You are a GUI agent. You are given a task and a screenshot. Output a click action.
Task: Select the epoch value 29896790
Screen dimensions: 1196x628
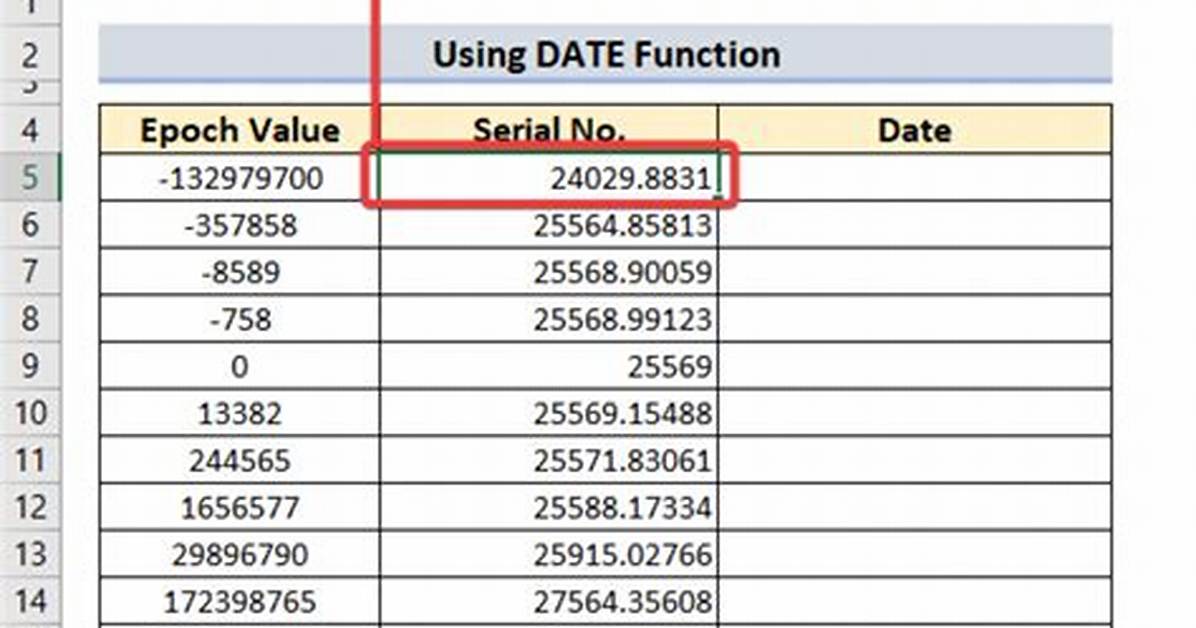coord(240,554)
